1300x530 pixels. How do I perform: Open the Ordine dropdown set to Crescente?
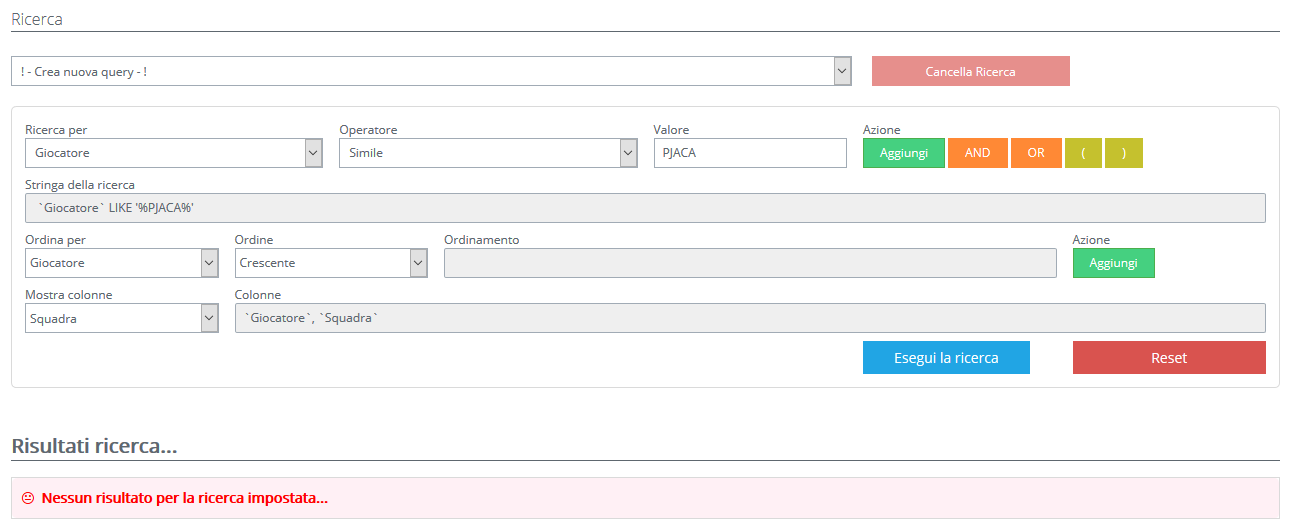331,263
